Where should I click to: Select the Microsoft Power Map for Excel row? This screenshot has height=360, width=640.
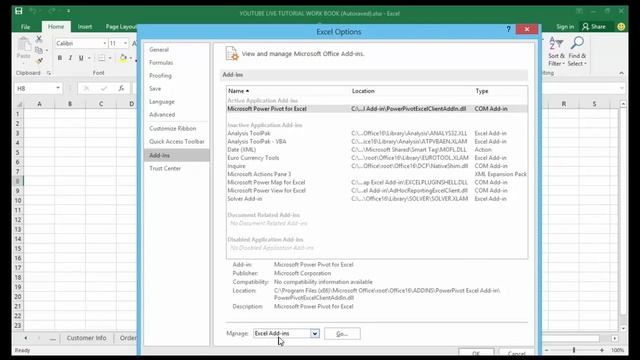click(377, 182)
